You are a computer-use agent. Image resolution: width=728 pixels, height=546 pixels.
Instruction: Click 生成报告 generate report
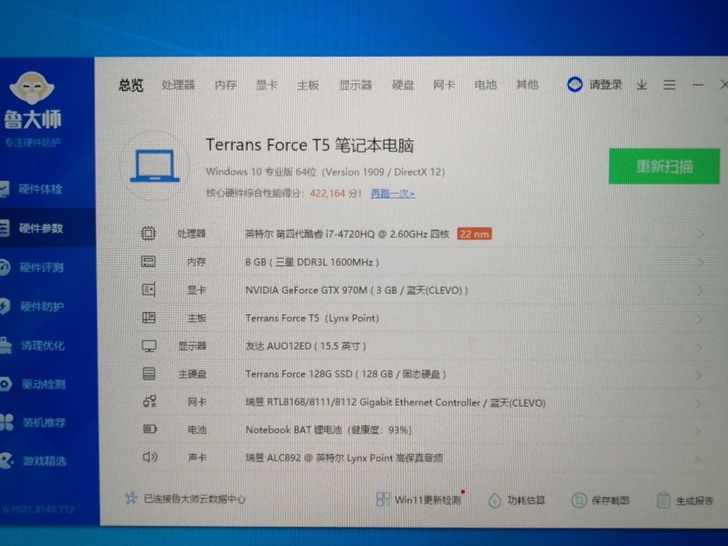click(685, 500)
